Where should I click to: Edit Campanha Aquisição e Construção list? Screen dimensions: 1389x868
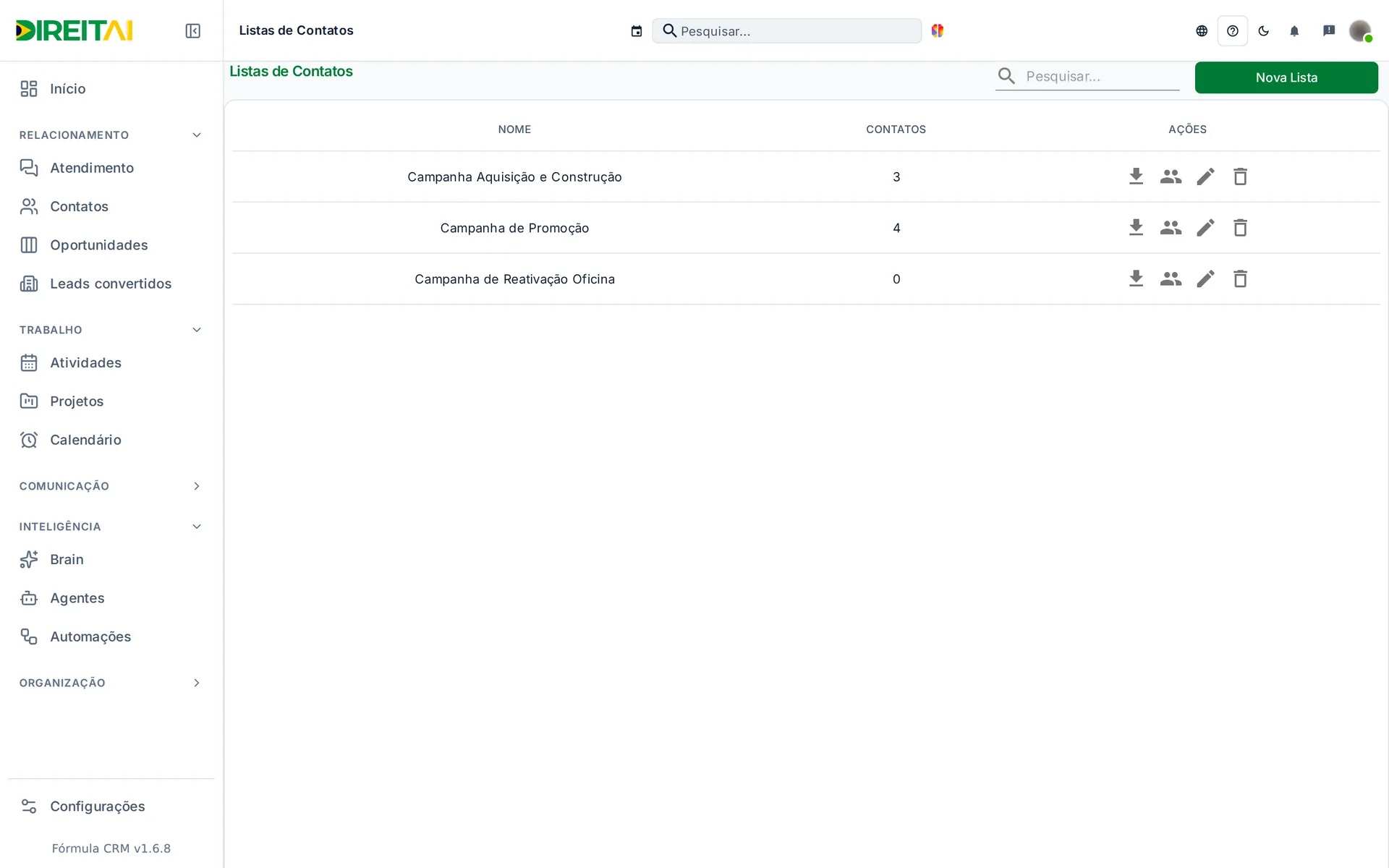click(1205, 176)
